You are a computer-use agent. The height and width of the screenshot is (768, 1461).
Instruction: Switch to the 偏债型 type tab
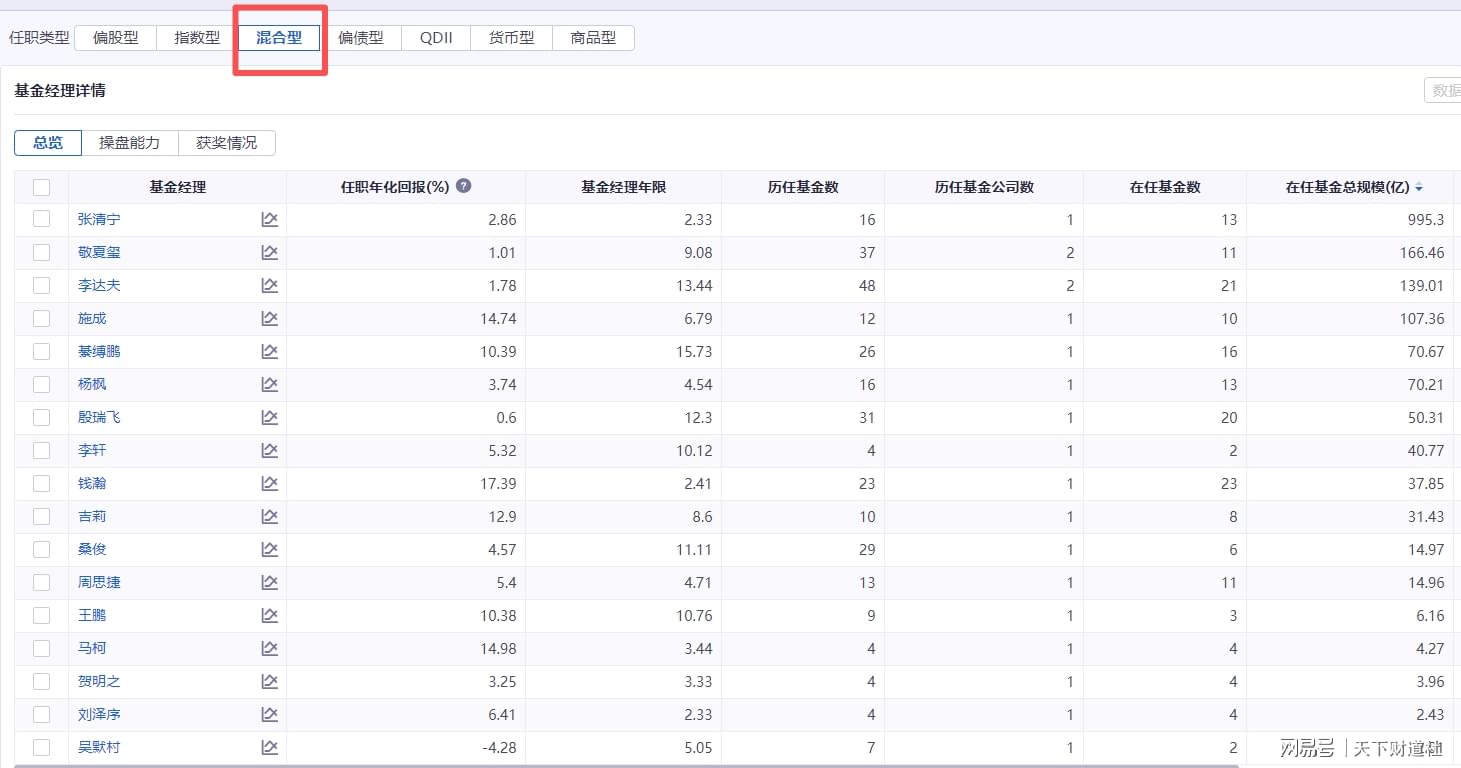[360, 38]
